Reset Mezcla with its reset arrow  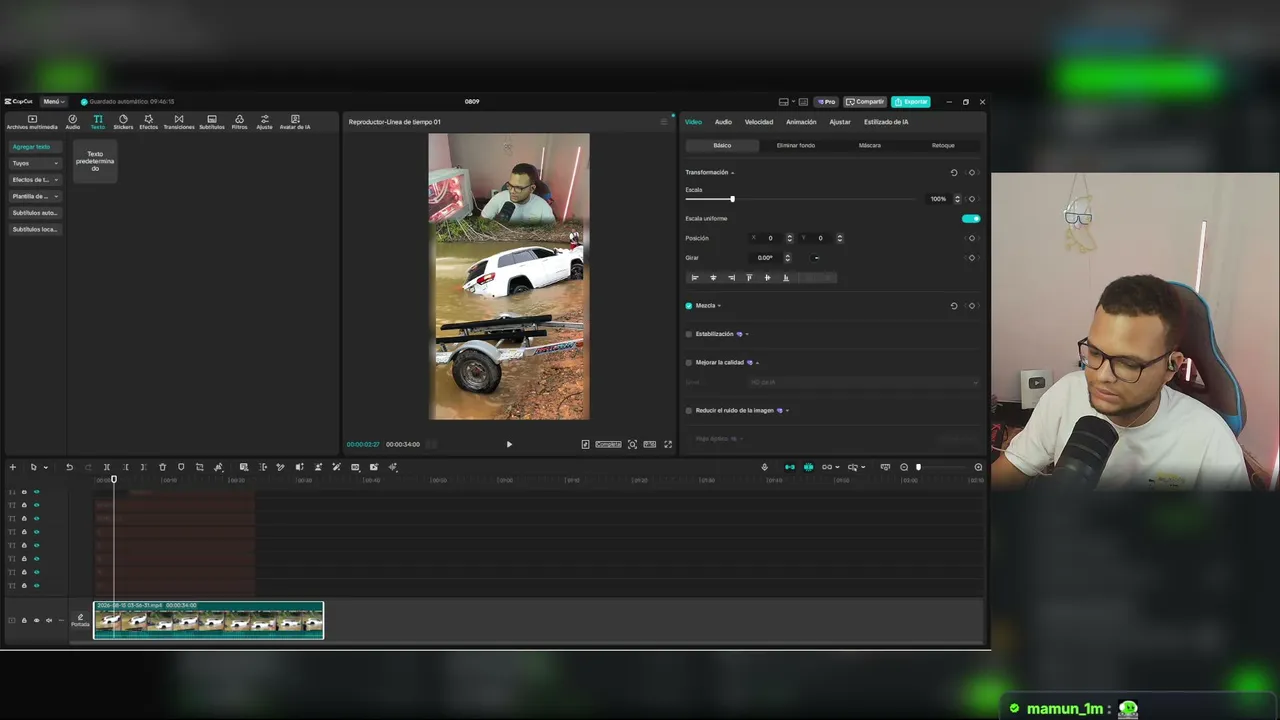(x=954, y=306)
